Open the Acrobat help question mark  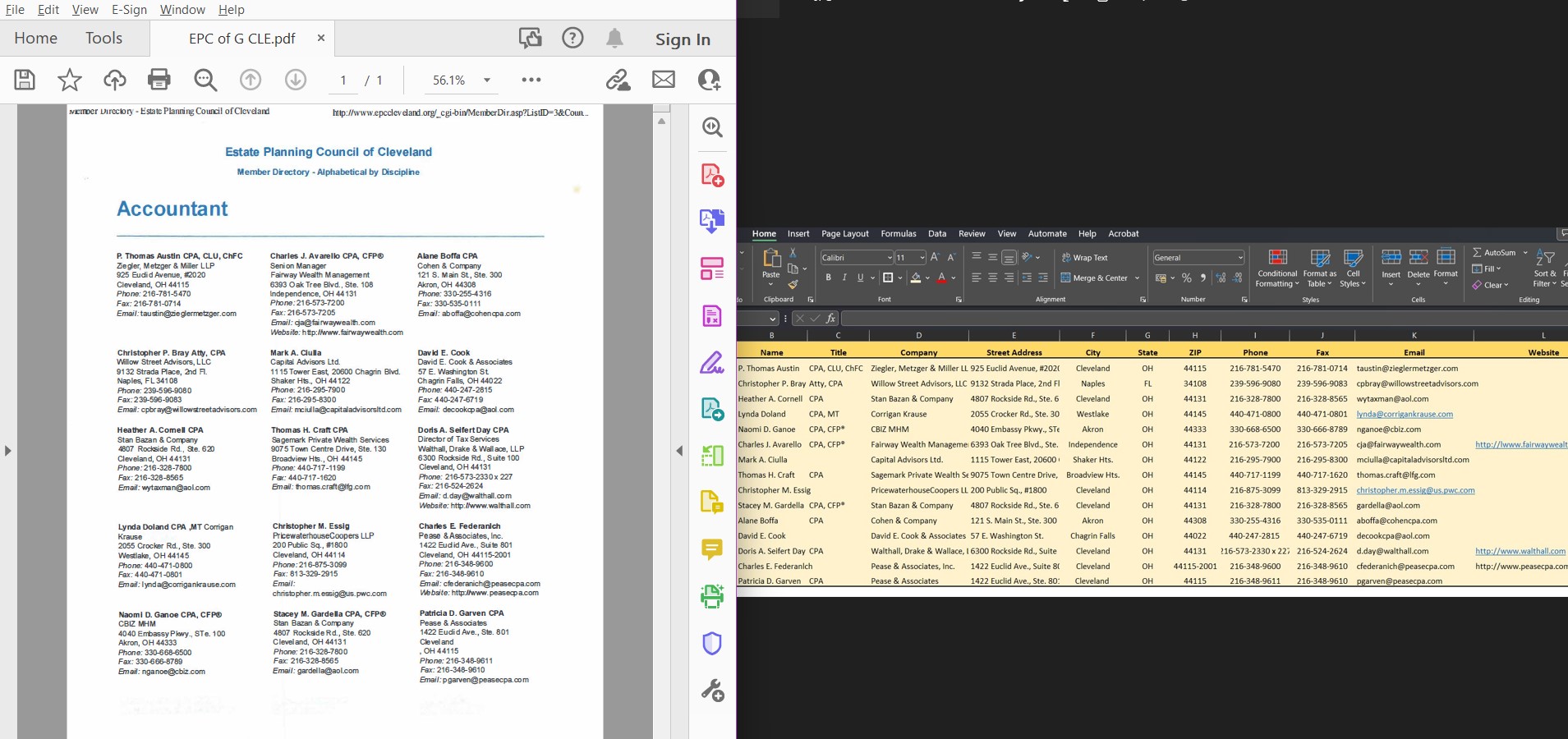572,38
